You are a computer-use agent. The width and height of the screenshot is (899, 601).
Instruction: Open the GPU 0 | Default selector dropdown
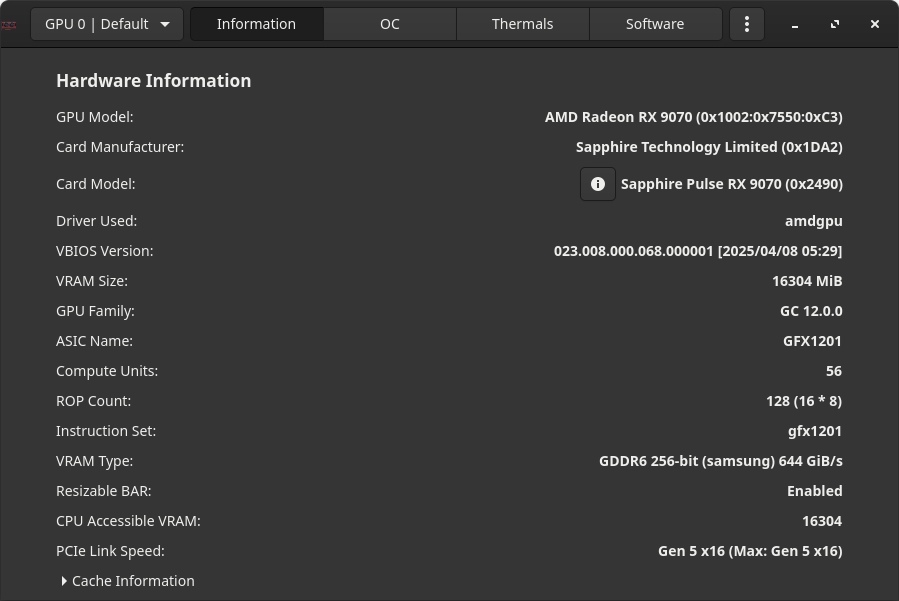coord(107,24)
